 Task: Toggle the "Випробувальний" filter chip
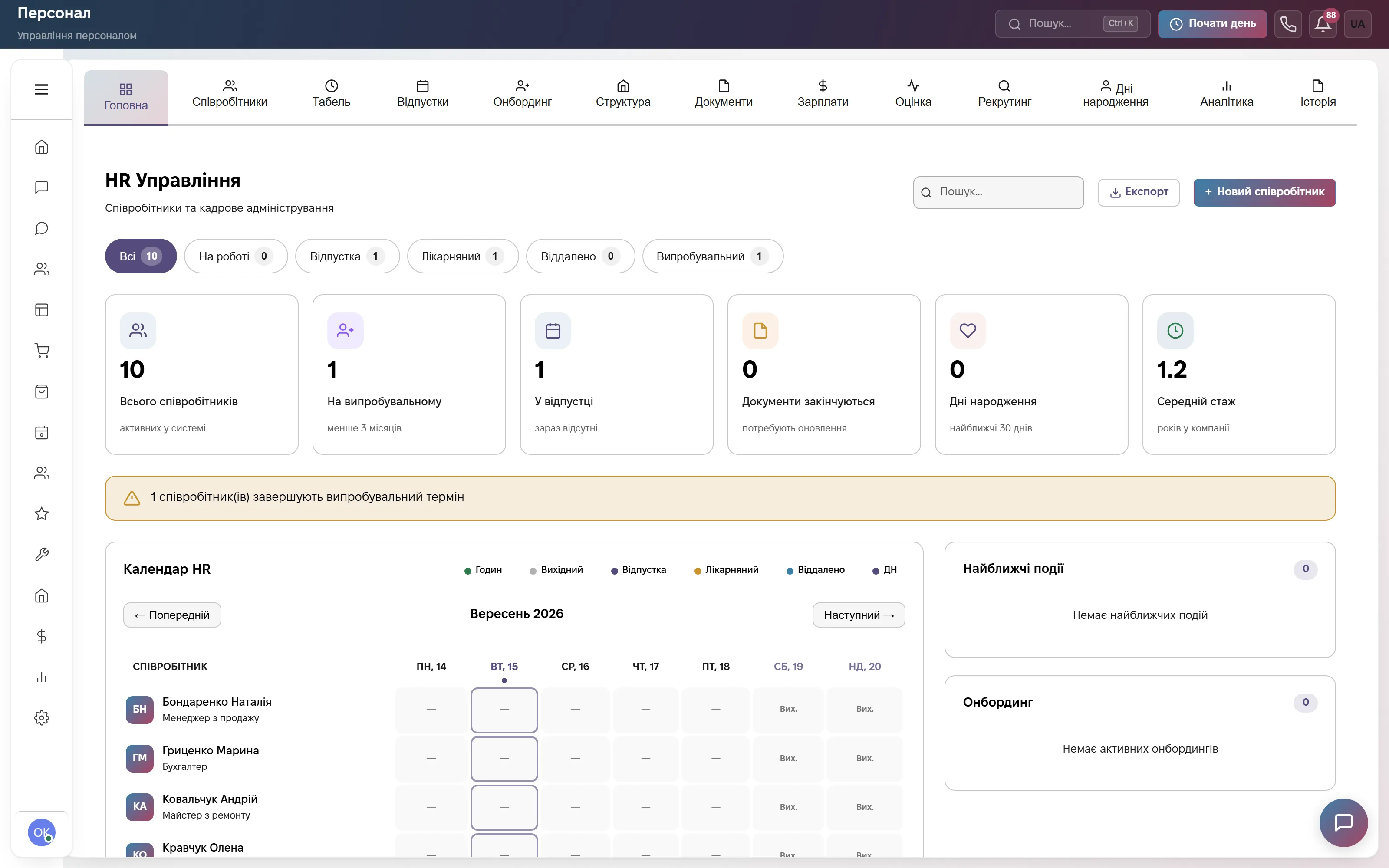pyautogui.click(x=712, y=256)
